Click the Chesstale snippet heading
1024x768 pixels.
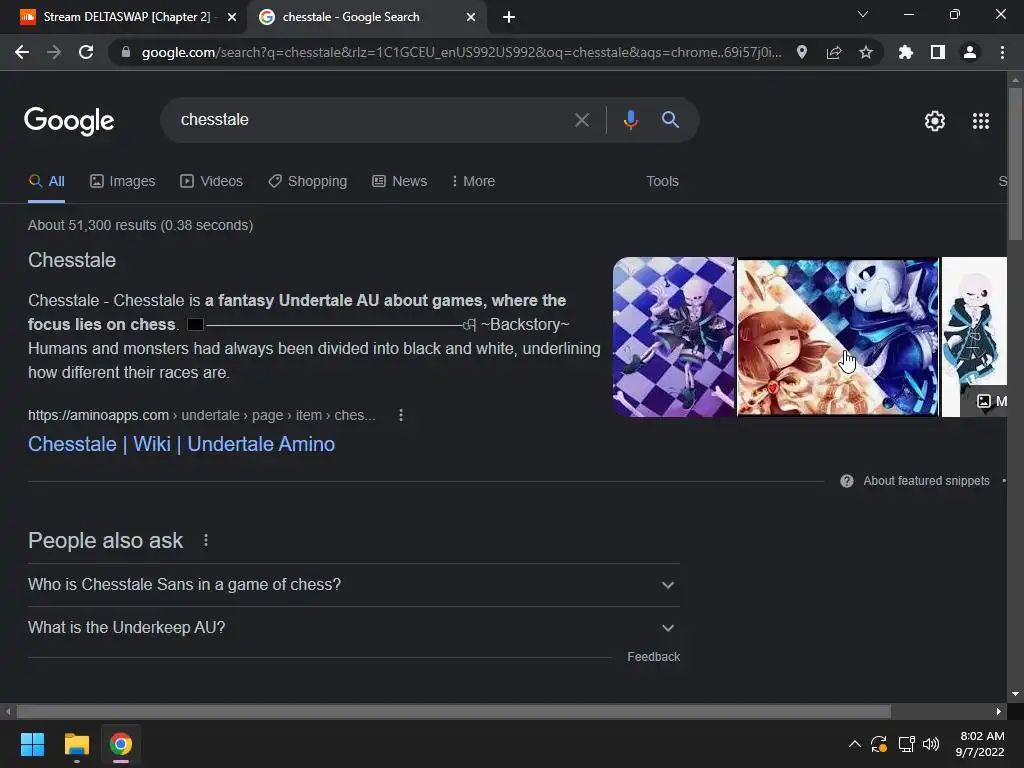[x=72, y=260]
